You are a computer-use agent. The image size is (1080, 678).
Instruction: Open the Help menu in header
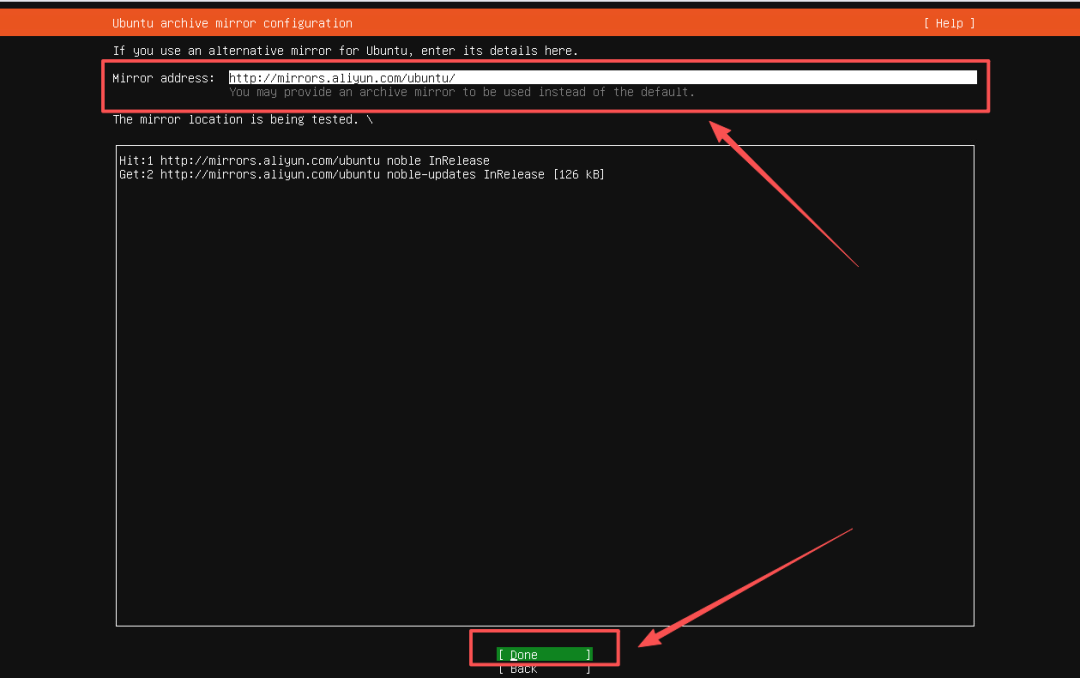(x=948, y=23)
